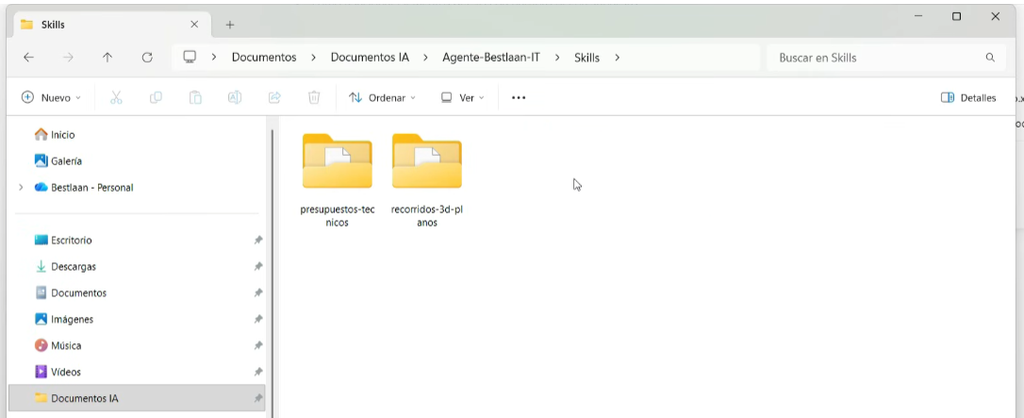Click the pin icon next to Documentos
The width and height of the screenshot is (1024, 418).
tap(258, 293)
